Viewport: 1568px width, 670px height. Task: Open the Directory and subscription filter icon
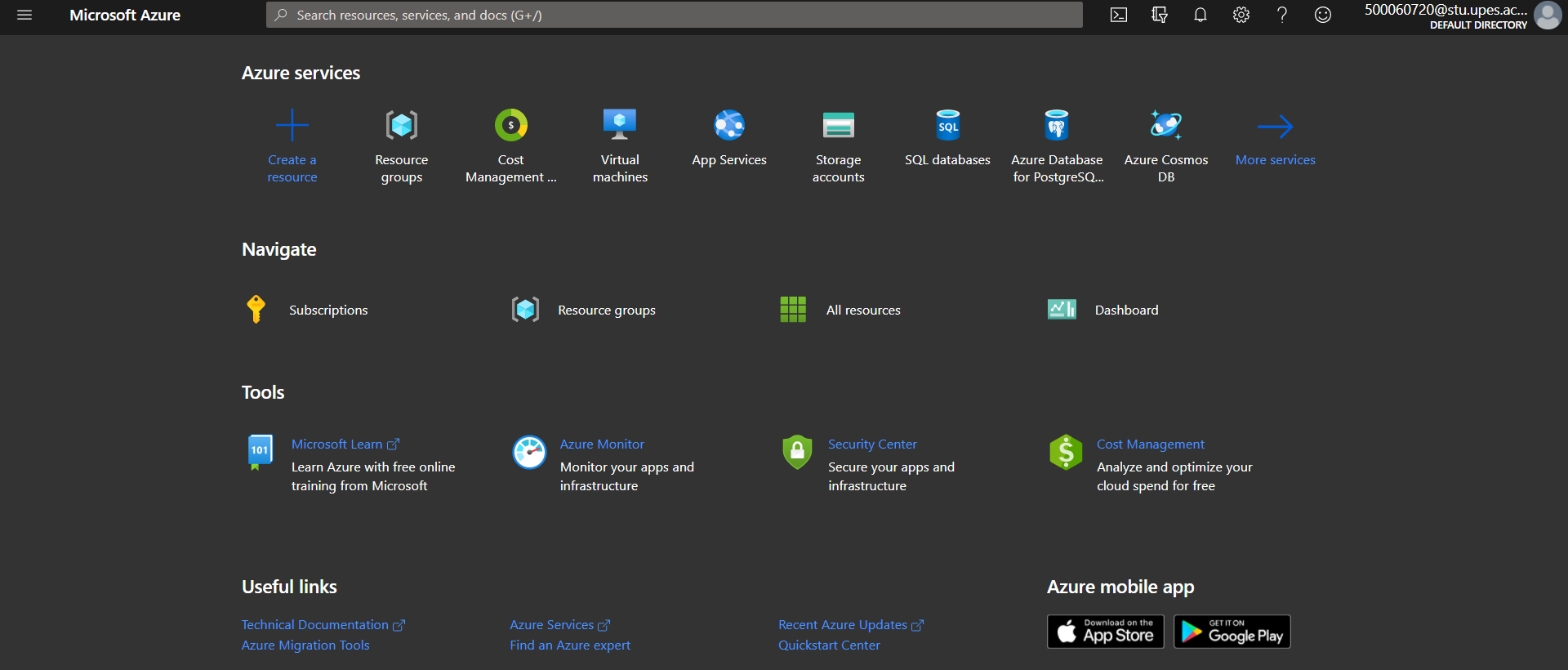[x=1160, y=15]
